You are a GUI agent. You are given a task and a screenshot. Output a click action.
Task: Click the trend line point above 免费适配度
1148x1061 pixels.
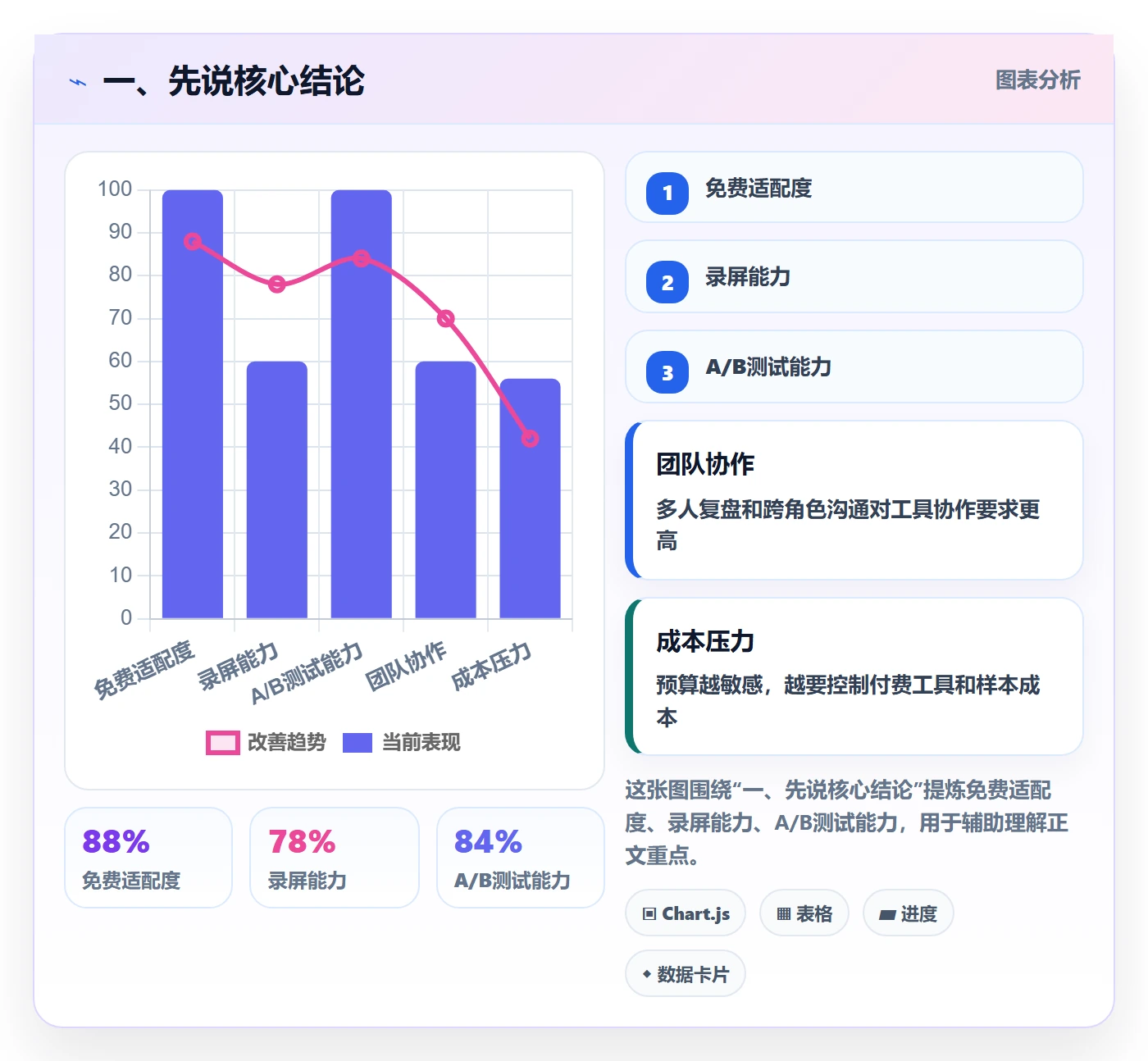click(x=193, y=241)
